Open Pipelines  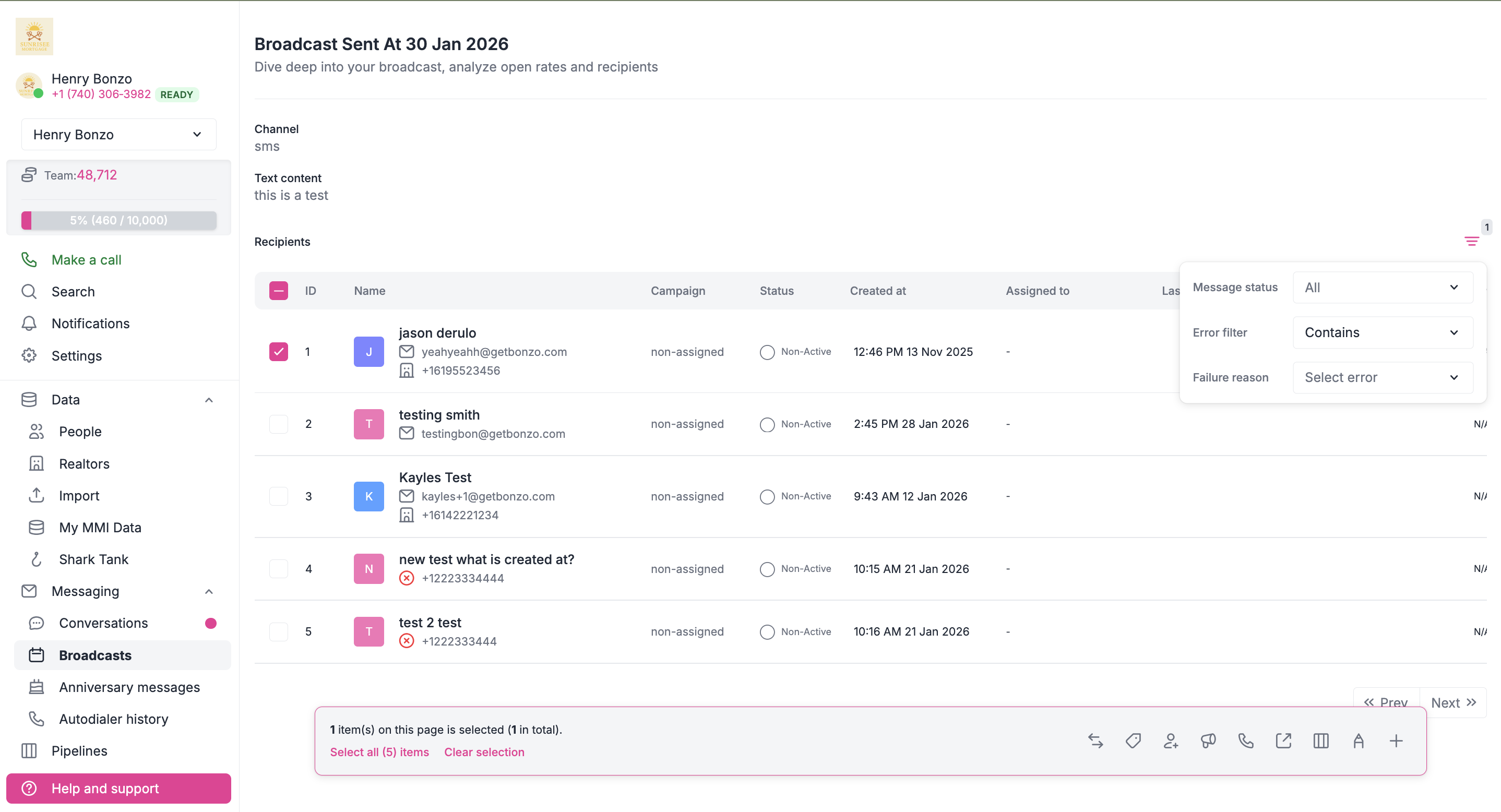79,751
